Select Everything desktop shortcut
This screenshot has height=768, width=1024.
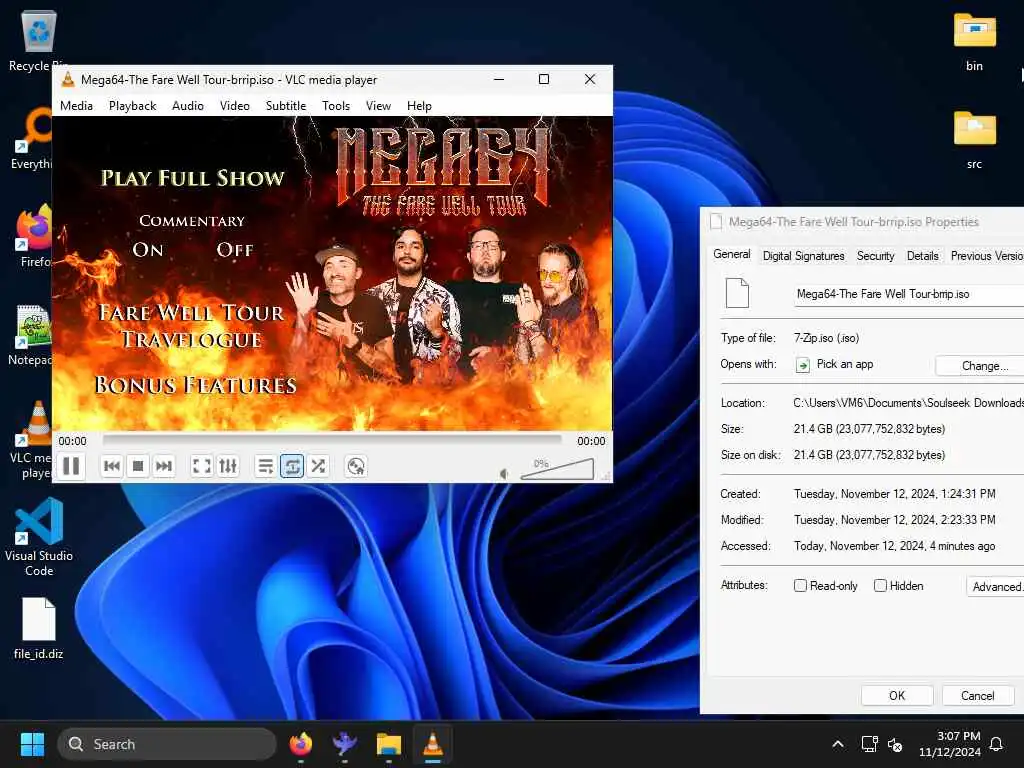[31, 138]
